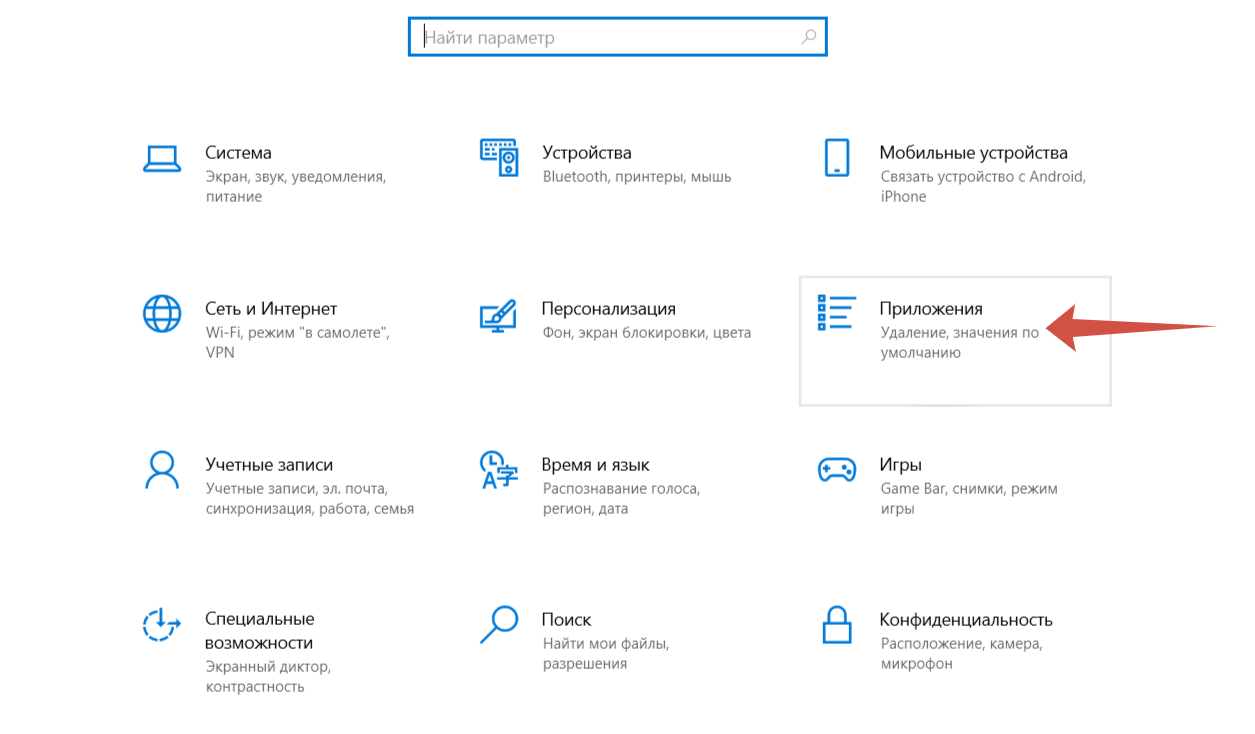
Task: Click the monitor and brush icon for Персонализация
Action: (498, 314)
